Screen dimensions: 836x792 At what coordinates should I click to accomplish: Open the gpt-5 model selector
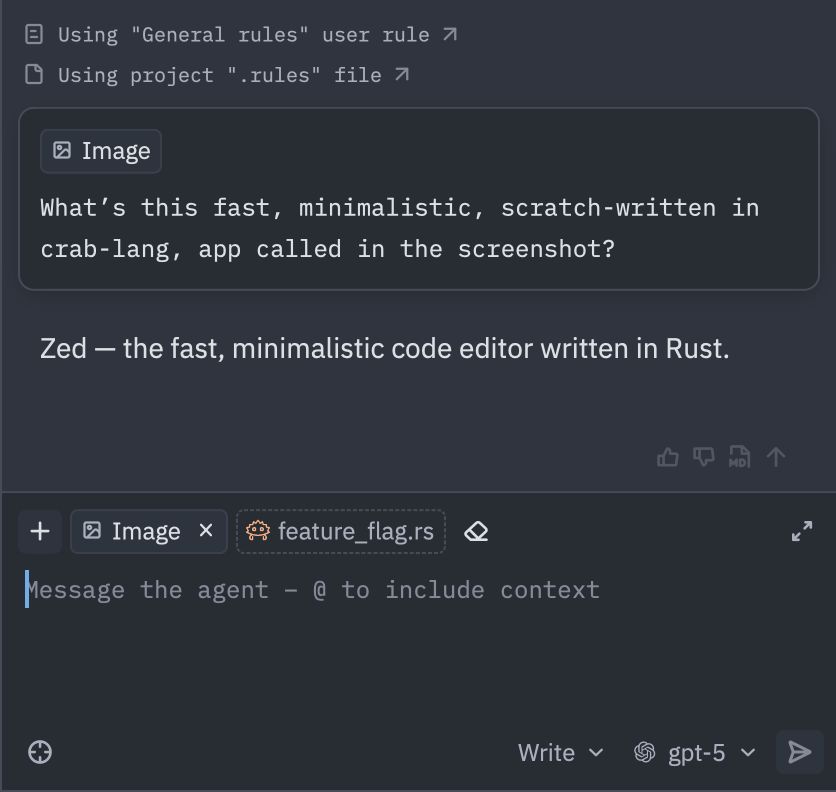pos(695,753)
